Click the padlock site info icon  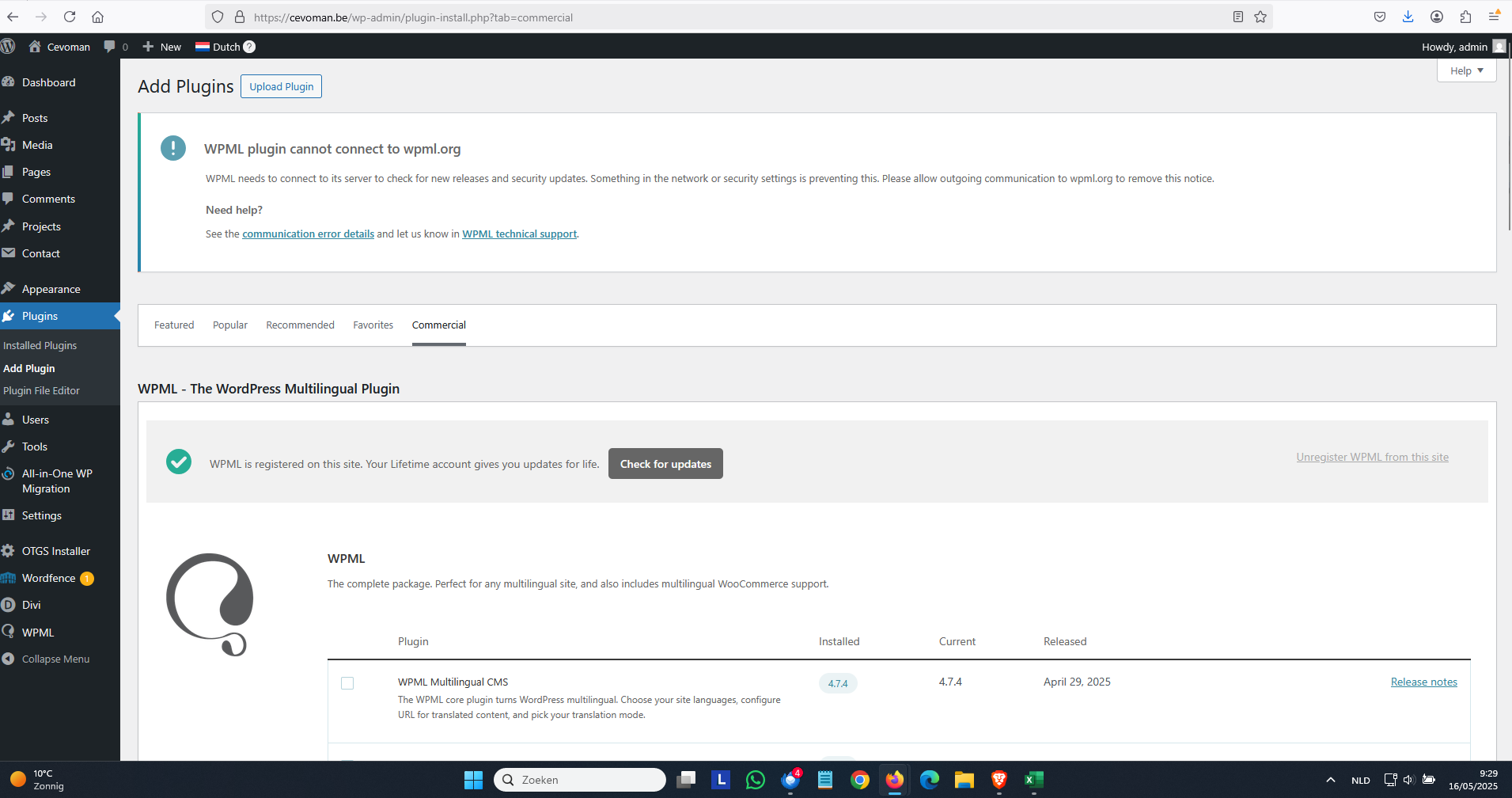pyautogui.click(x=239, y=17)
